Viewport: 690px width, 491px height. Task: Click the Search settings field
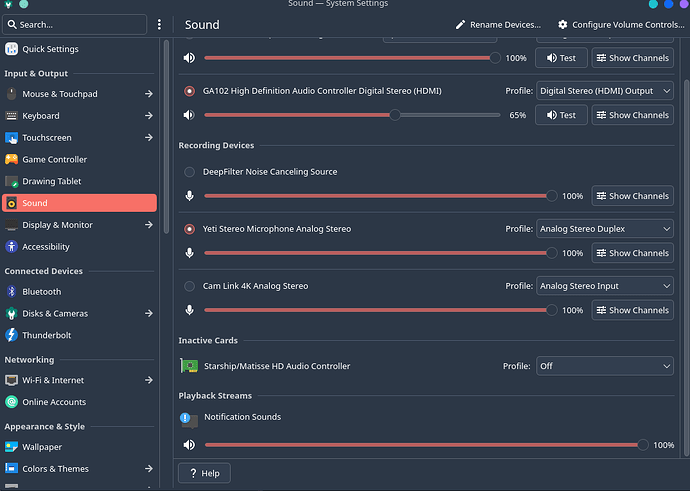74,25
